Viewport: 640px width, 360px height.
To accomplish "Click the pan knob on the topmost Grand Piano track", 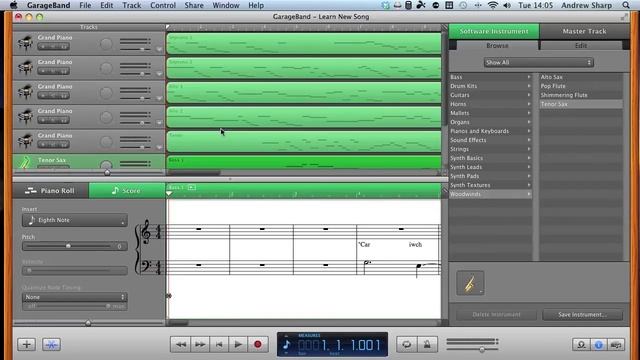I will point(106,44).
